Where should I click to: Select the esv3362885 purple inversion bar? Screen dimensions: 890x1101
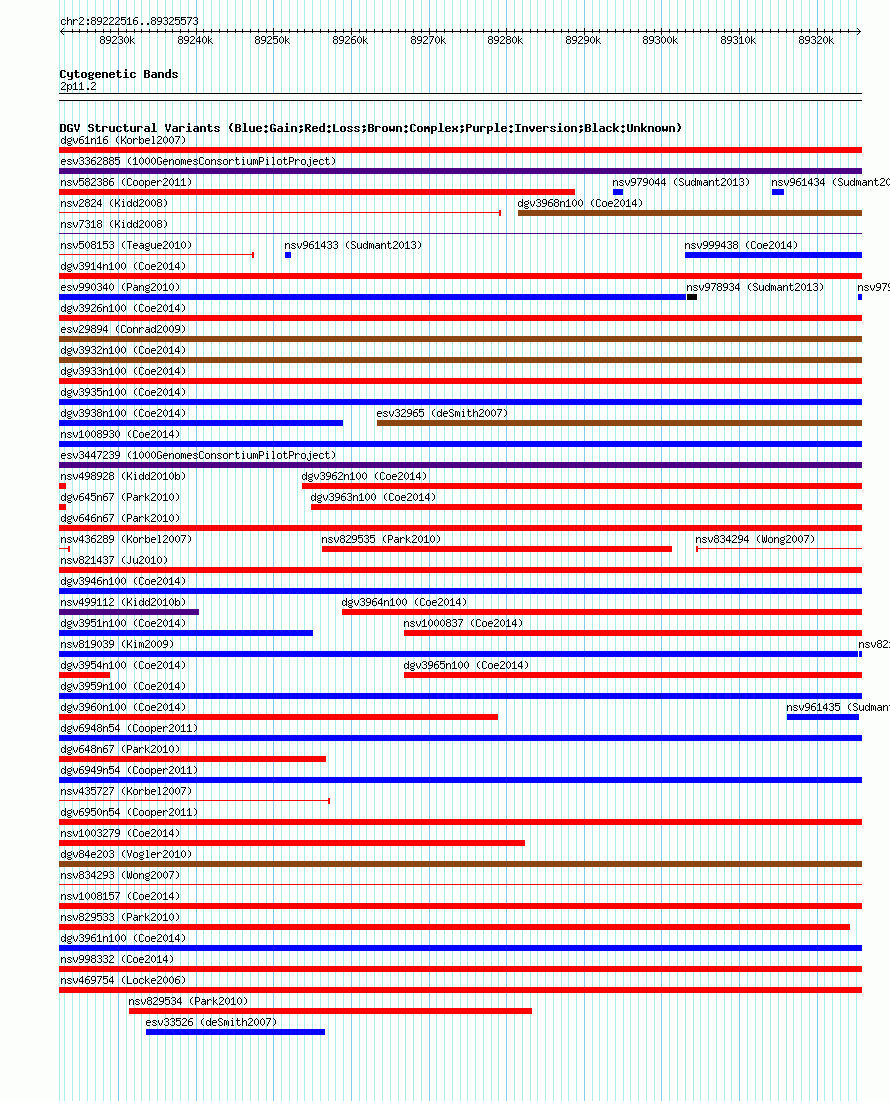click(x=460, y=171)
